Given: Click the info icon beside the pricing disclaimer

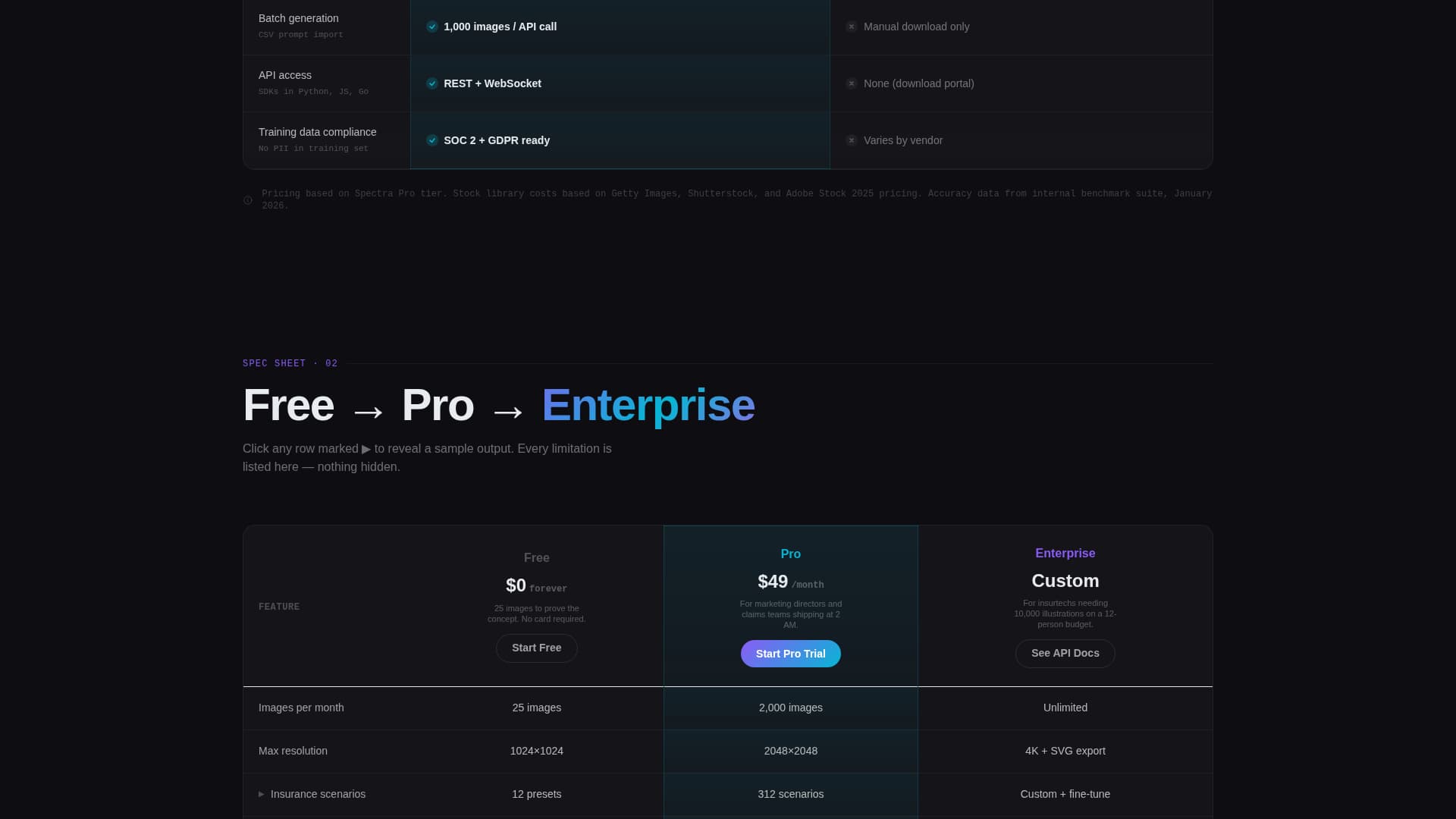Looking at the screenshot, I should click(x=248, y=199).
